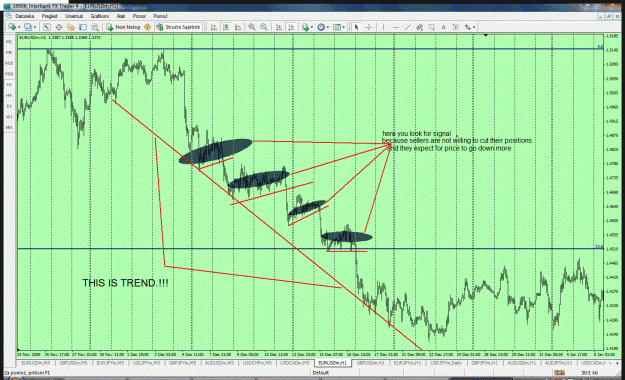Zoom in the chart
Image resolution: width=625 pixels, height=380 pixels.
pyautogui.click(x=252, y=27)
